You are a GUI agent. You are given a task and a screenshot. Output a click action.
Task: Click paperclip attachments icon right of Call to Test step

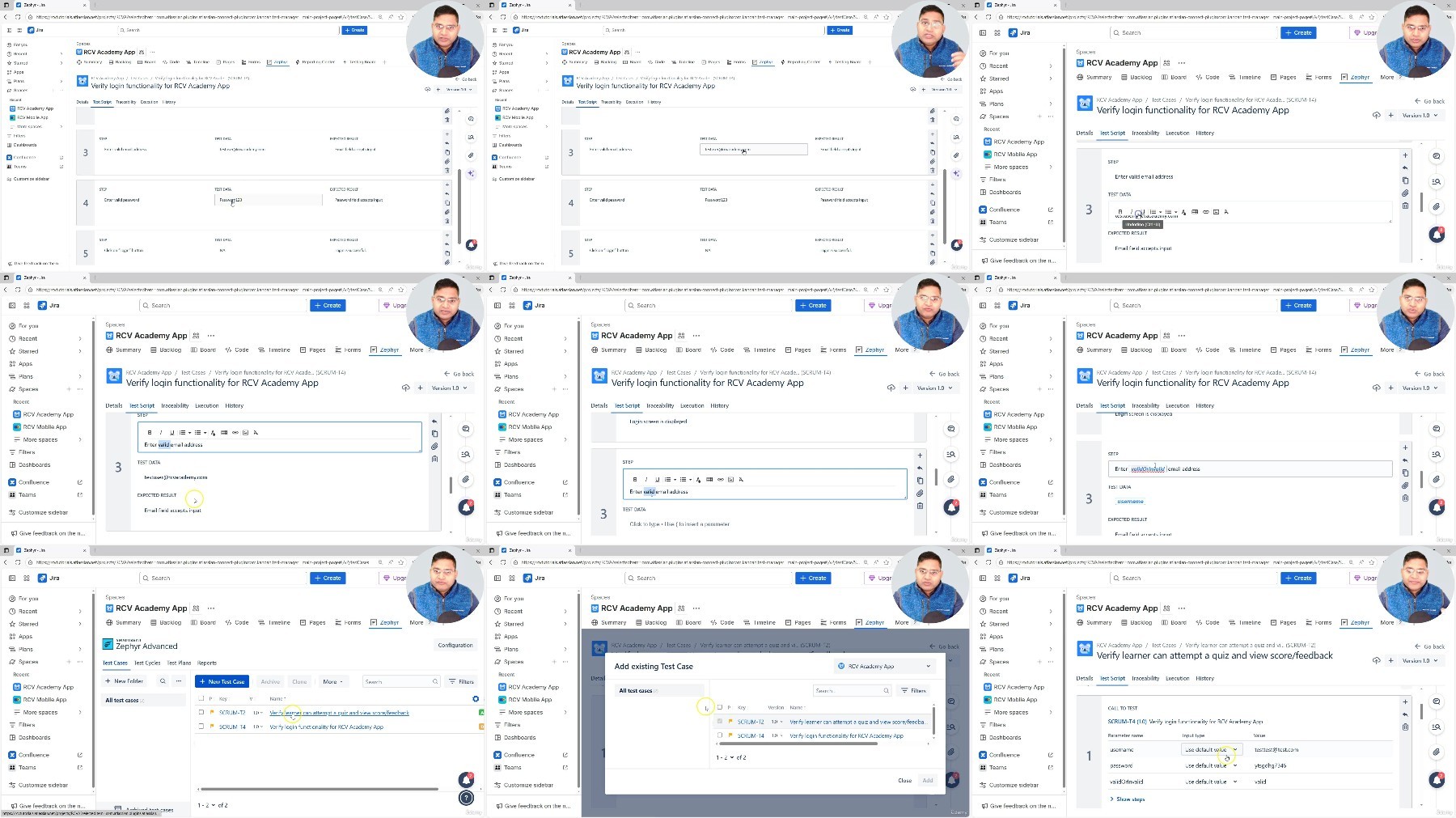coord(1436,752)
